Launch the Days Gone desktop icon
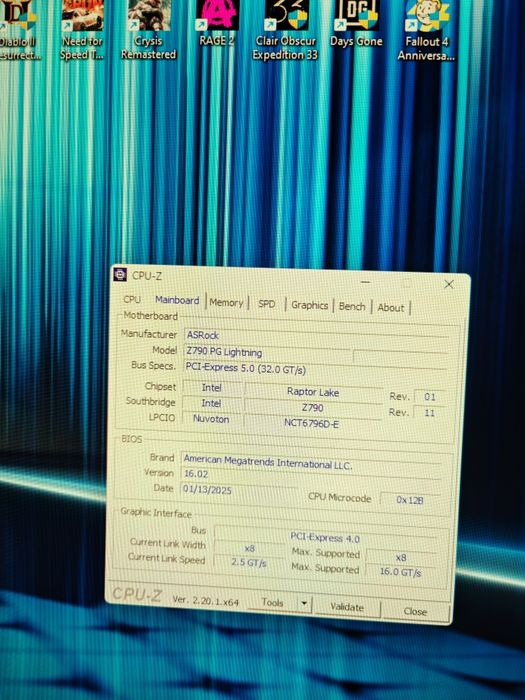The width and height of the screenshot is (525, 700). point(356,24)
